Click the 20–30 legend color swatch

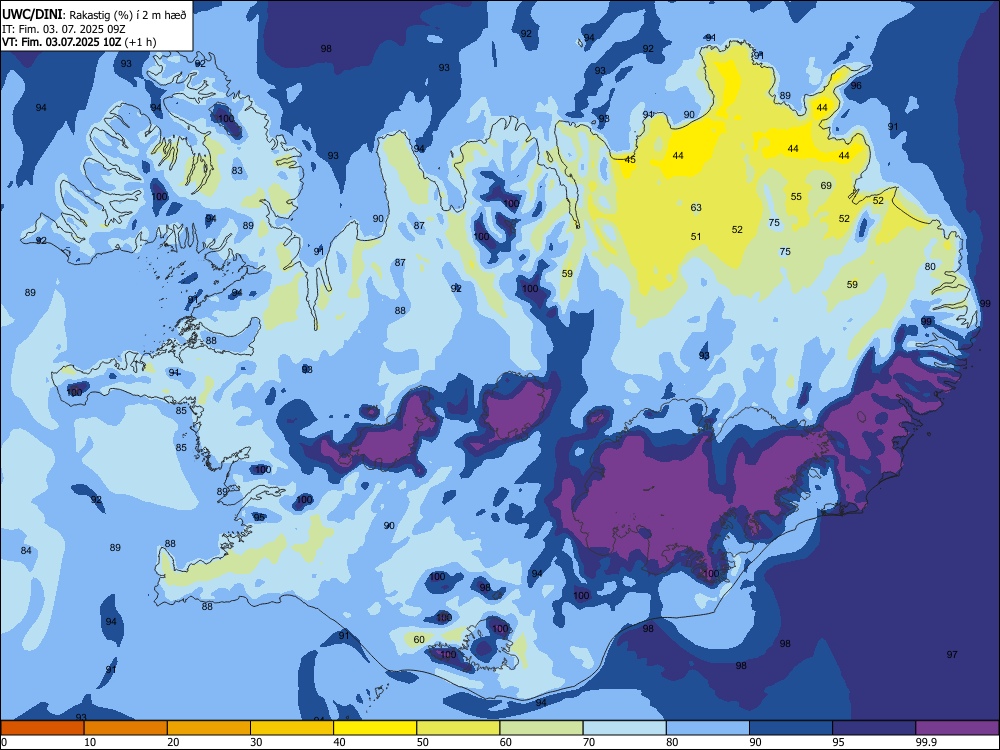click(x=209, y=728)
